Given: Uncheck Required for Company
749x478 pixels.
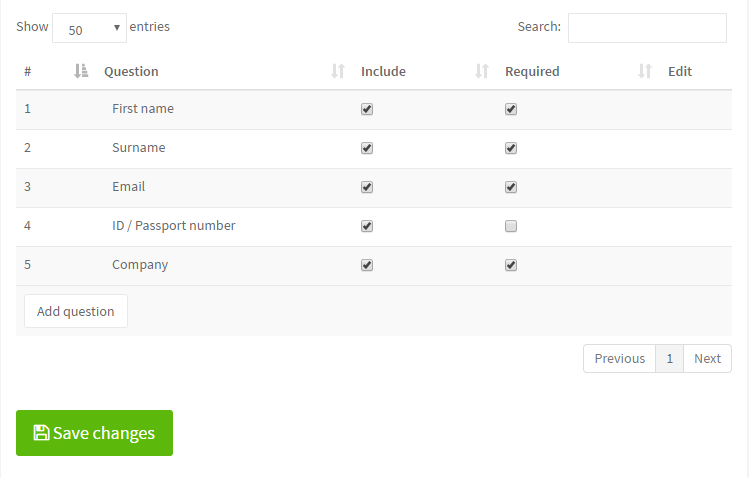Looking at the screenshot, I should (x=511, y=265).
